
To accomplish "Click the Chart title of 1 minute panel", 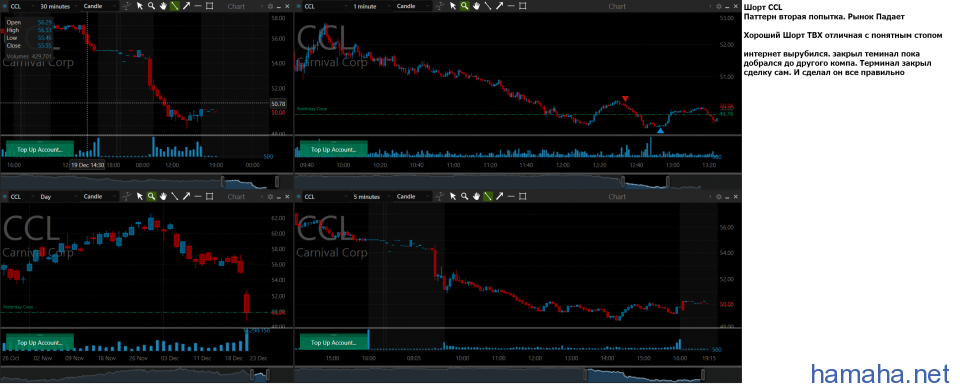I will pos(617,6).
